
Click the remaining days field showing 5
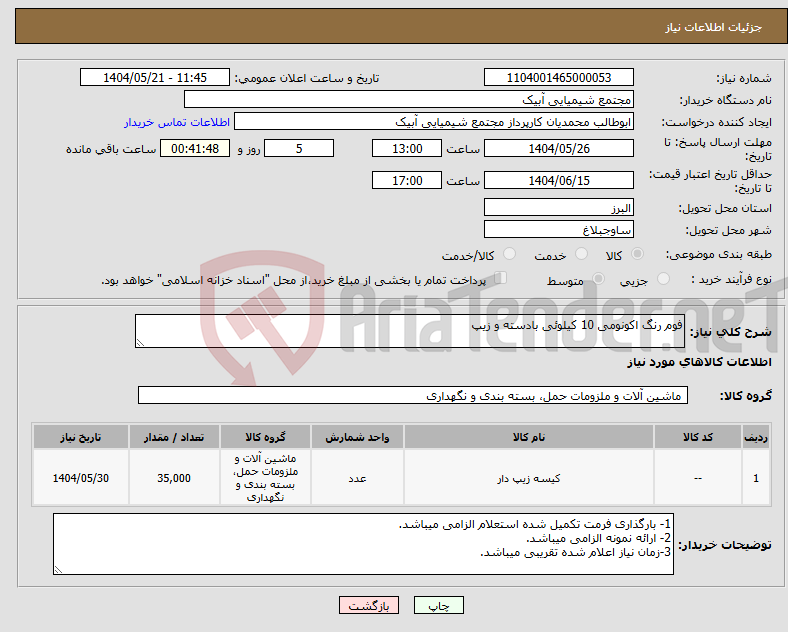click(299, 149)
